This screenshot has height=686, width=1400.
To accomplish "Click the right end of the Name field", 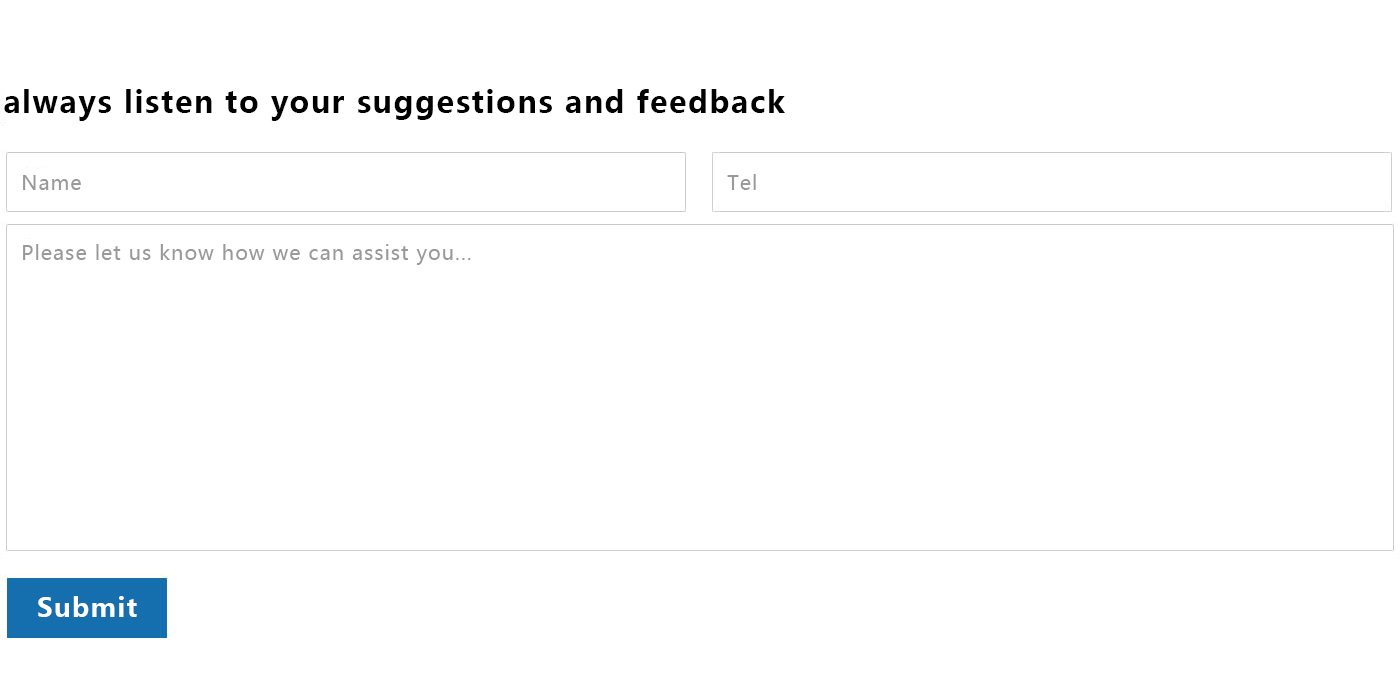I will (665, 182).
